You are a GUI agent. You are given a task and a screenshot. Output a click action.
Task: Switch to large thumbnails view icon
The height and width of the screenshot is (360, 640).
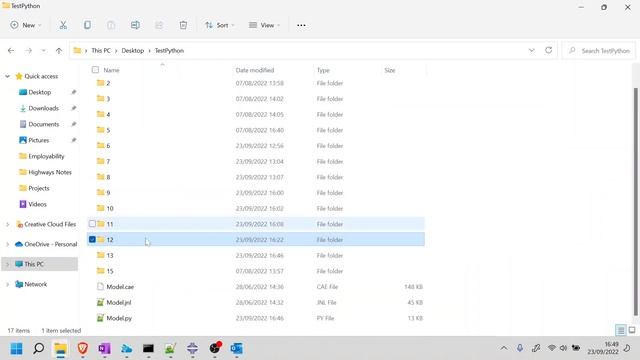(632, 330)
